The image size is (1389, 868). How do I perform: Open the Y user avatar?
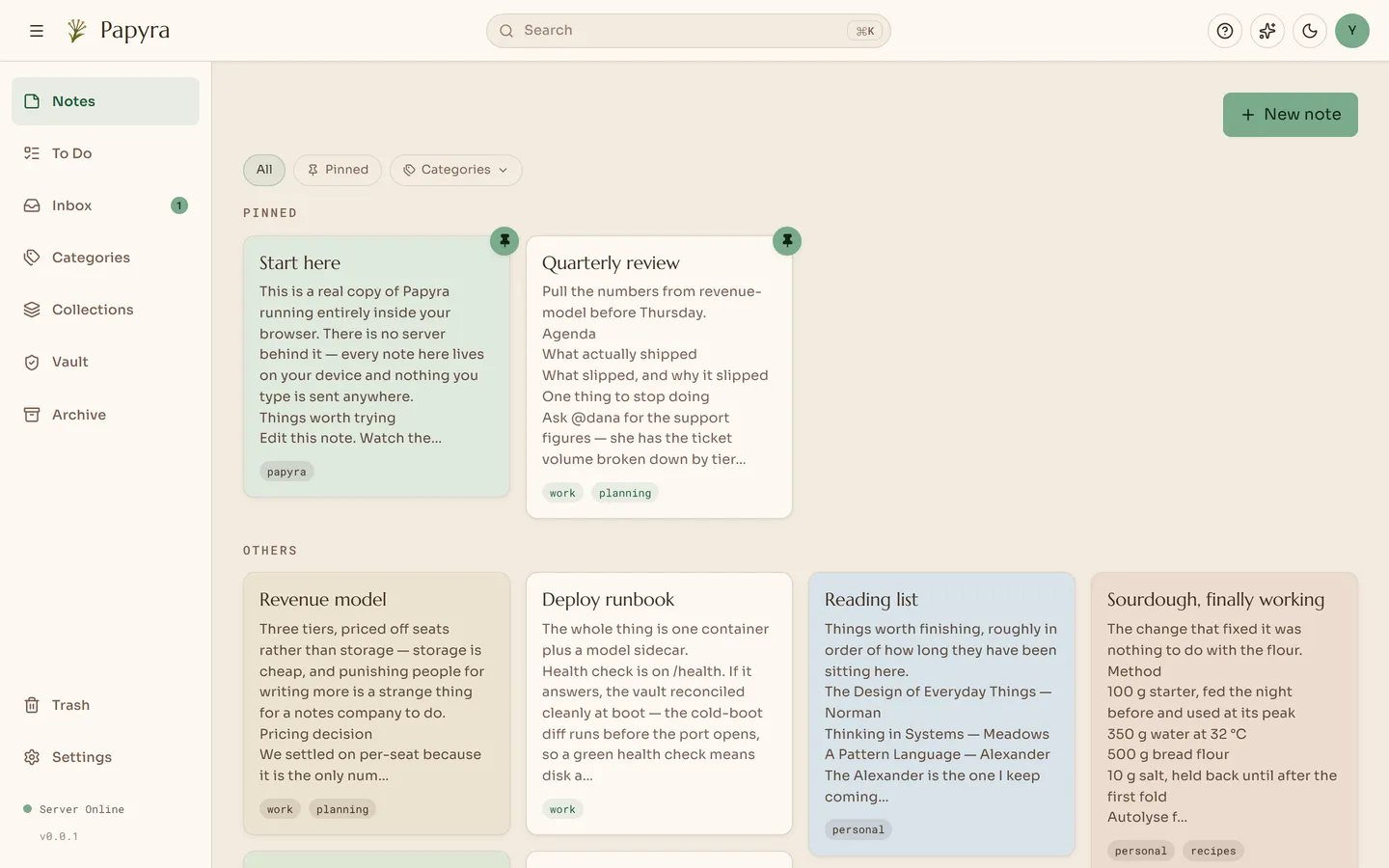pyautogui.click(x=1352, y=31)
